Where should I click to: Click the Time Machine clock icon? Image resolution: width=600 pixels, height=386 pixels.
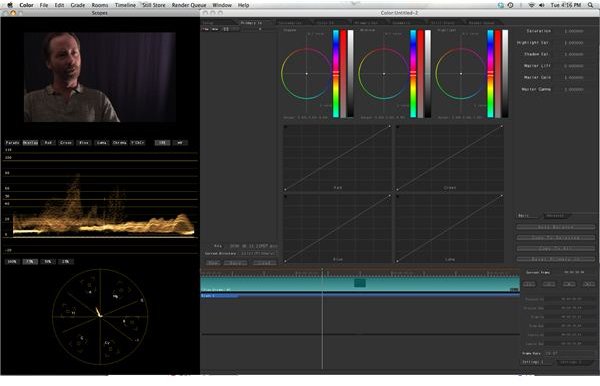click(511, 5)
